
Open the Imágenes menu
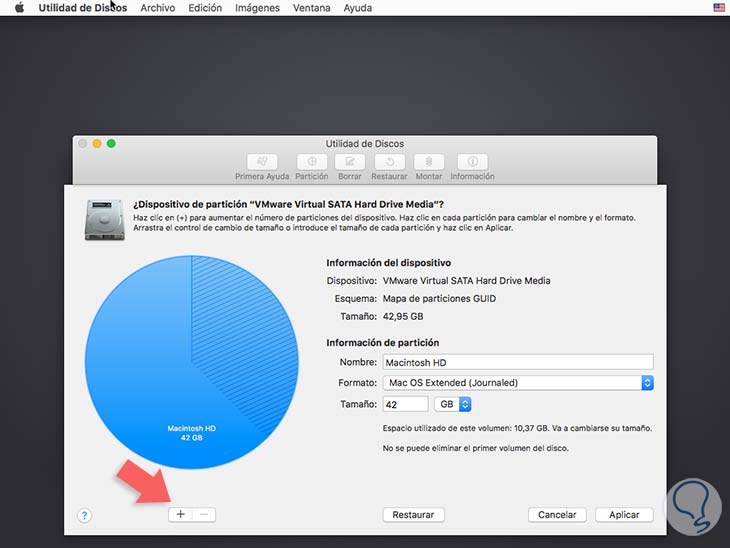coord(257,8)
